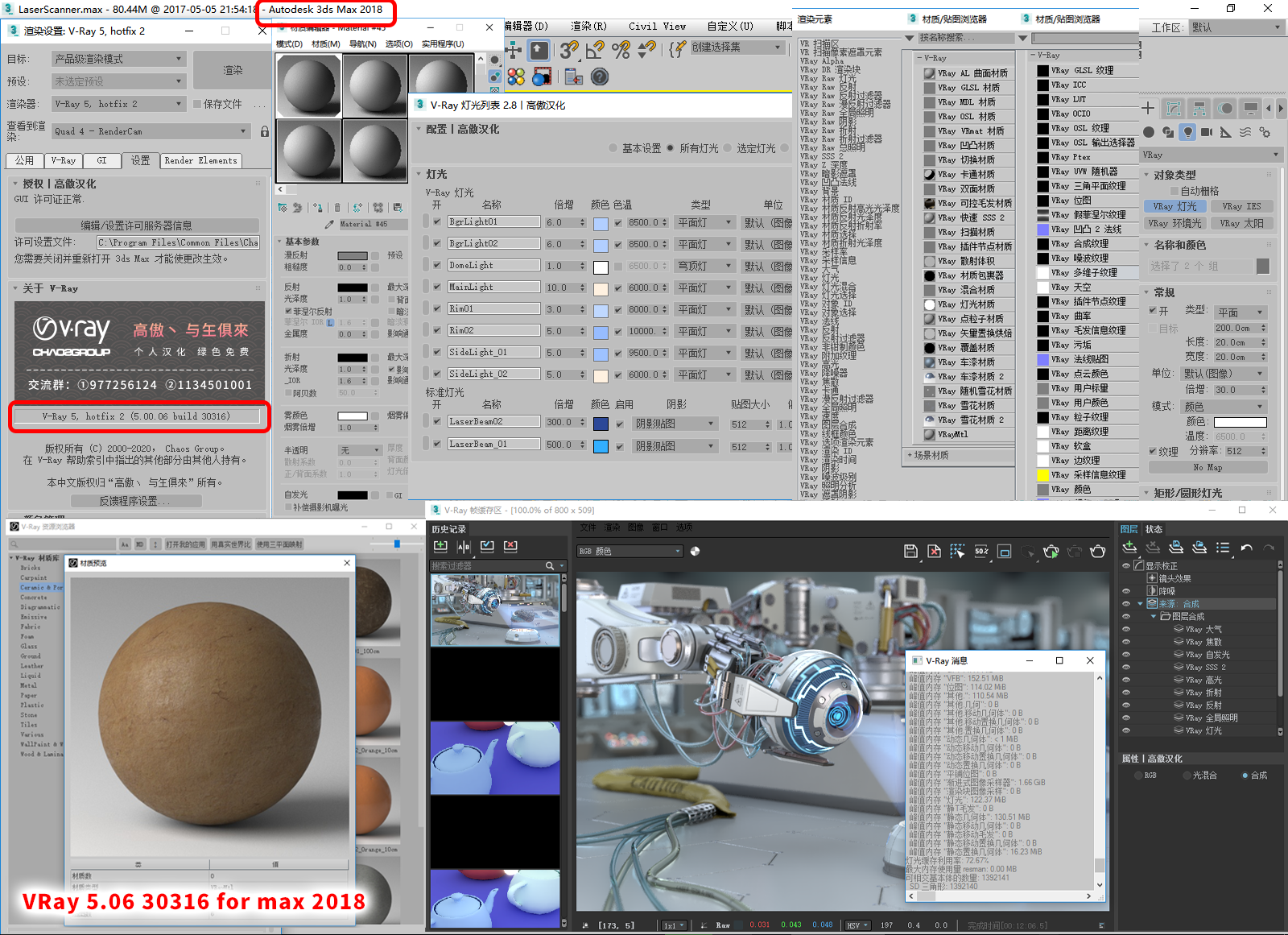The width and height of the screenshot is (1288, 935).
Task: Open Material Editor colored balls icon
Action: (516, 77)
